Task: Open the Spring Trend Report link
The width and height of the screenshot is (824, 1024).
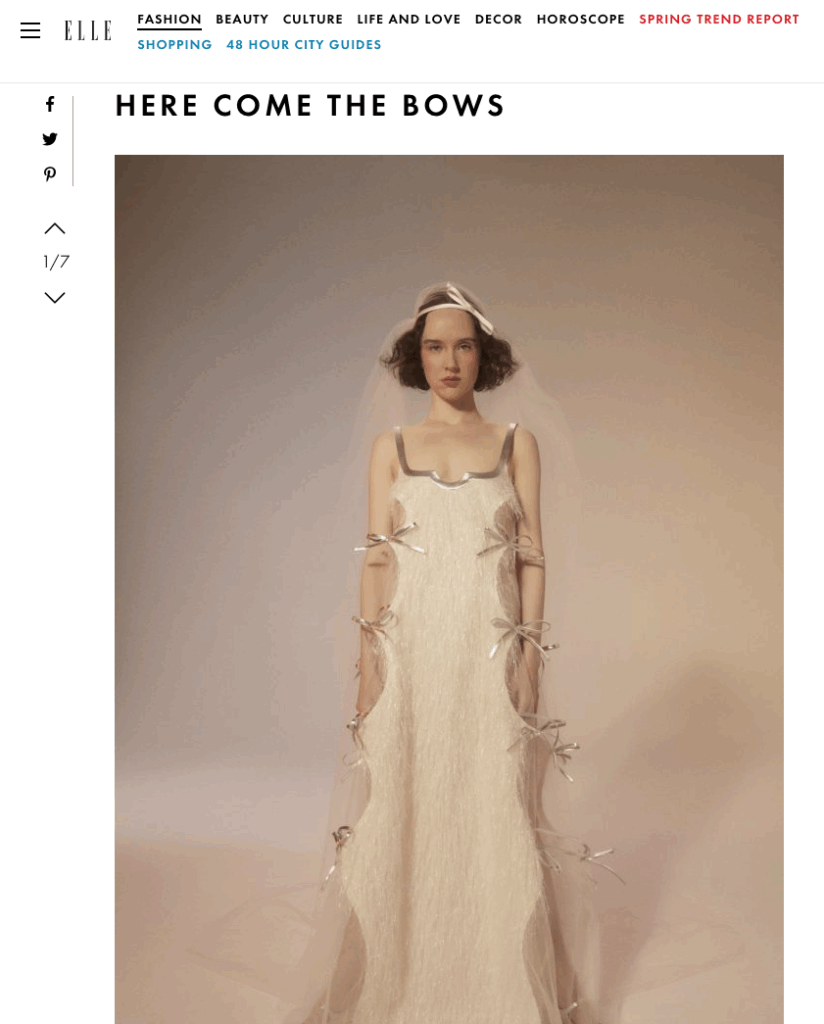Action: coord(719,20)
